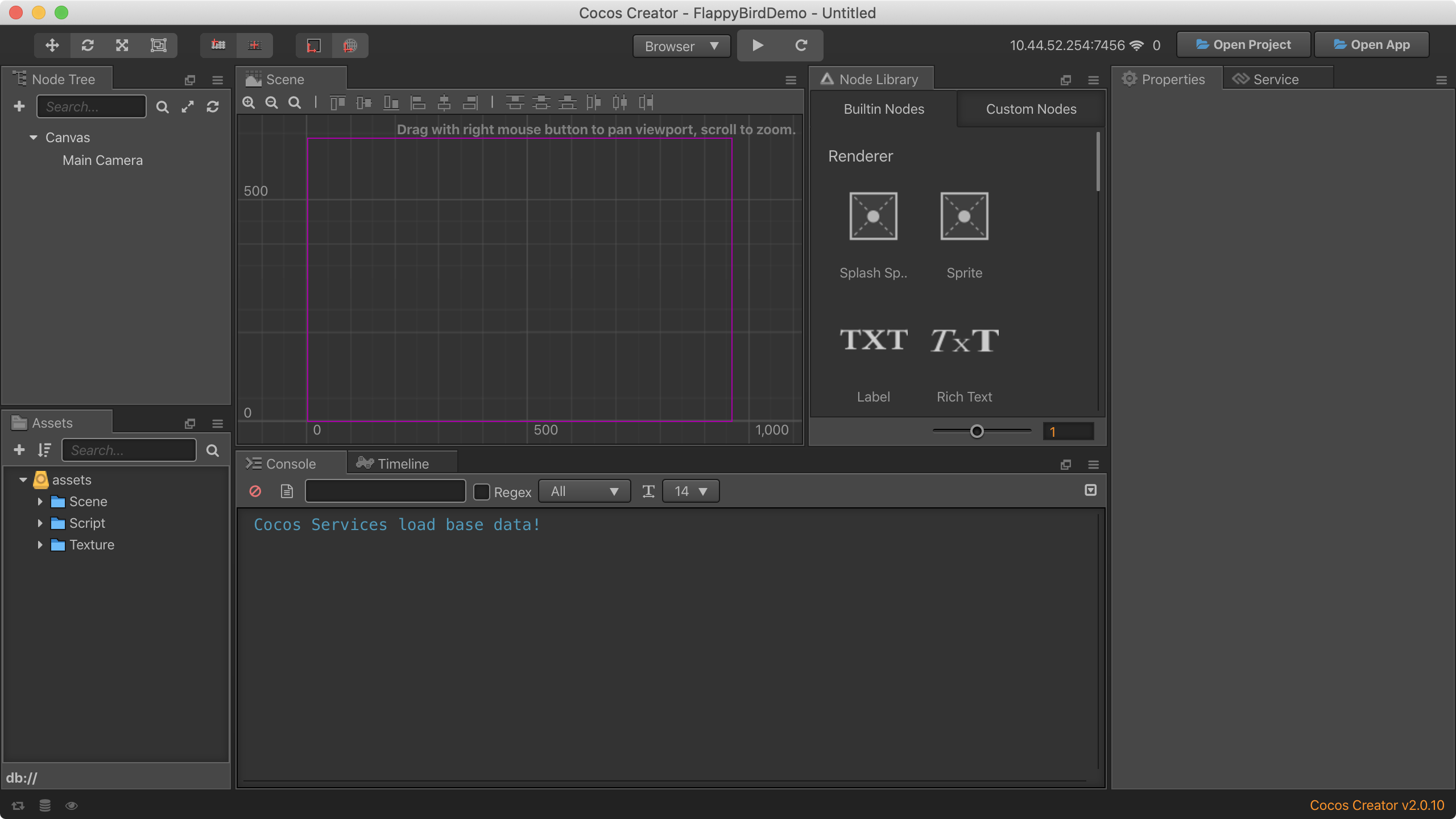Viewport: 1456px width, 819px height.
Task: Toggle pivot/center gizmo position mode
Action: point(218,45)
